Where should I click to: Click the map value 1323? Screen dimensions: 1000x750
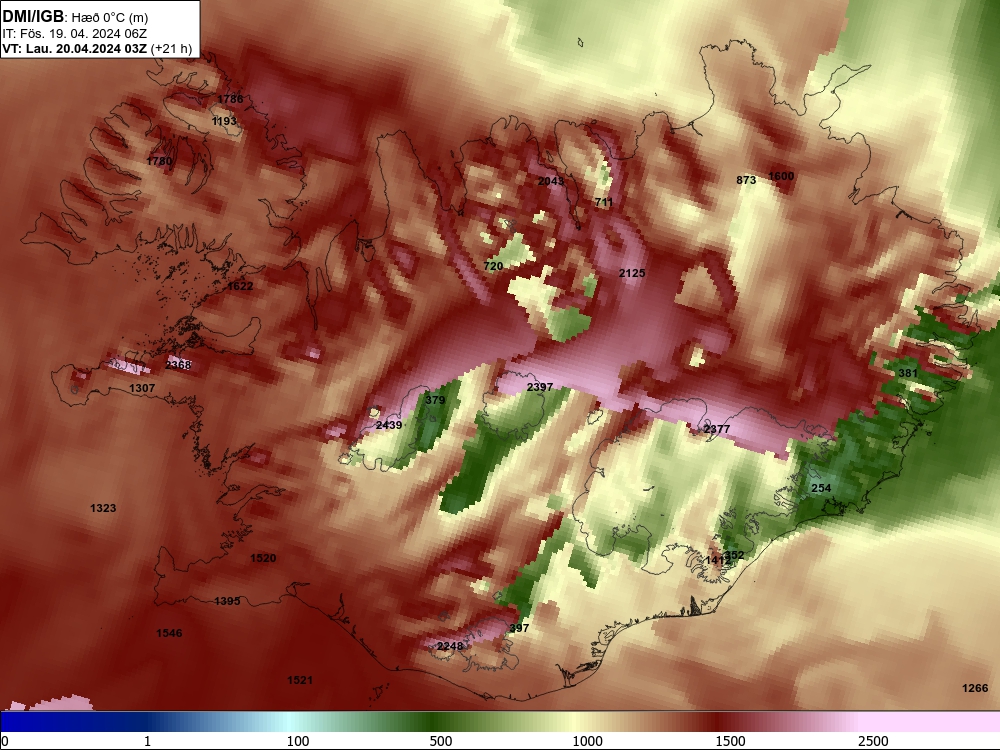click(103, 508)
